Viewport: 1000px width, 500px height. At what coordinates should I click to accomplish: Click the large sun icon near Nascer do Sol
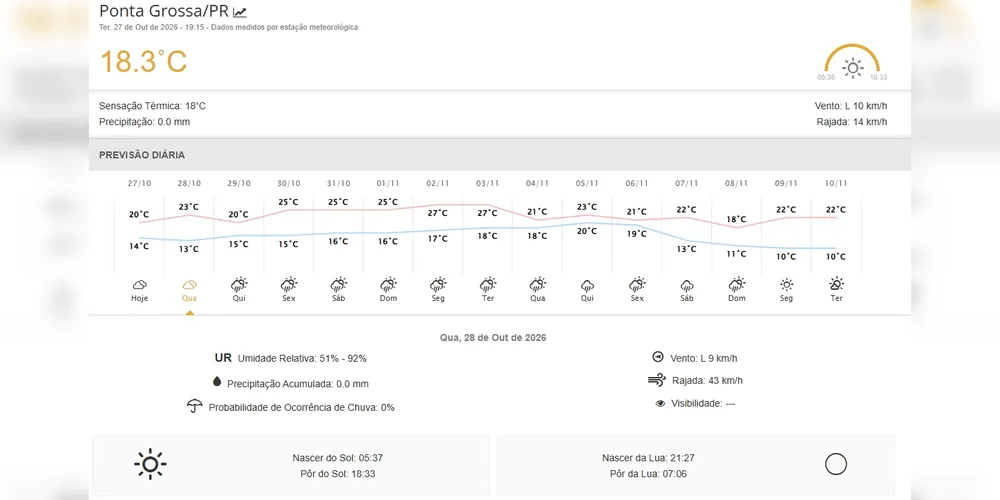coord(151,464)
